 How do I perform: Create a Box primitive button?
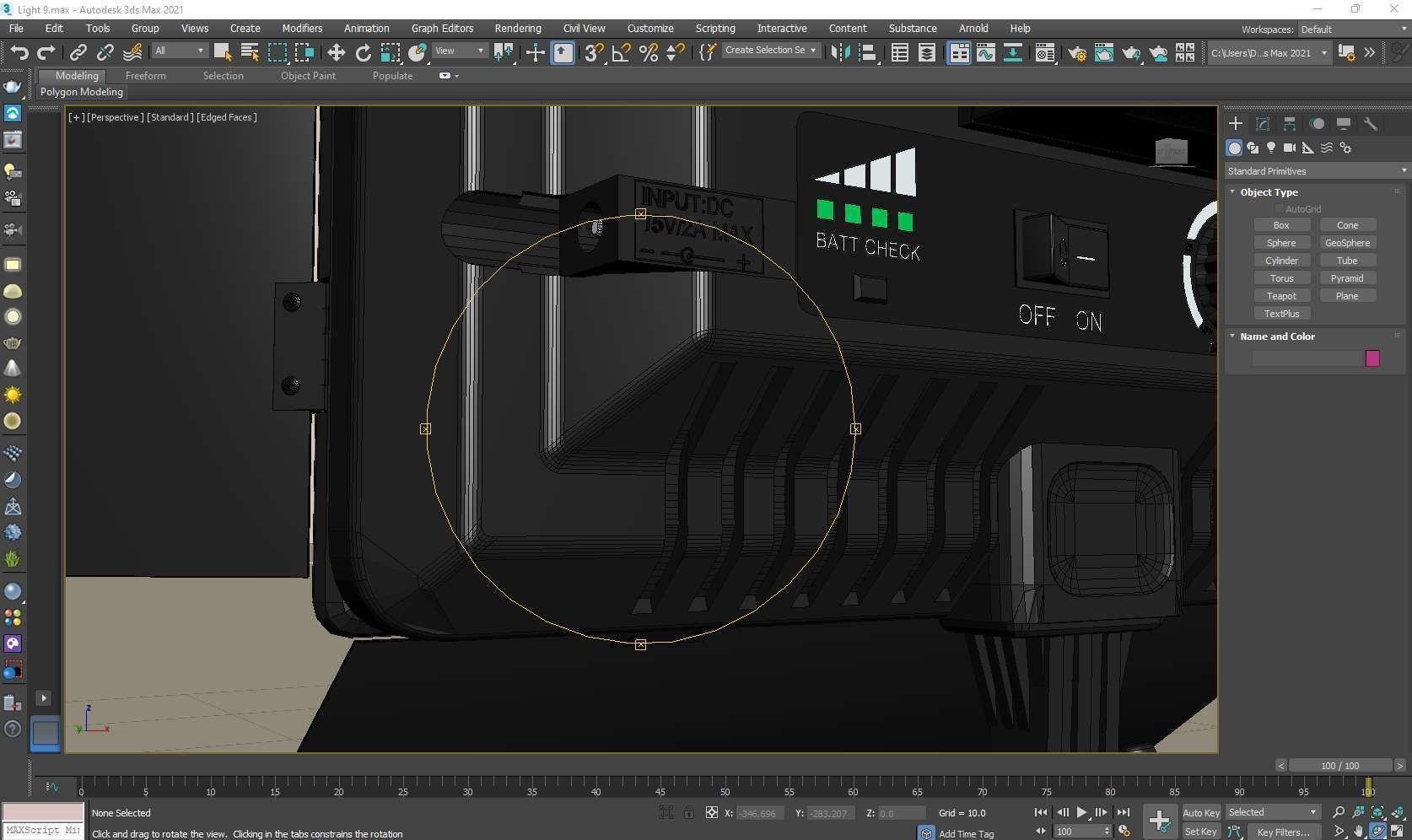tap(1281, 225)
